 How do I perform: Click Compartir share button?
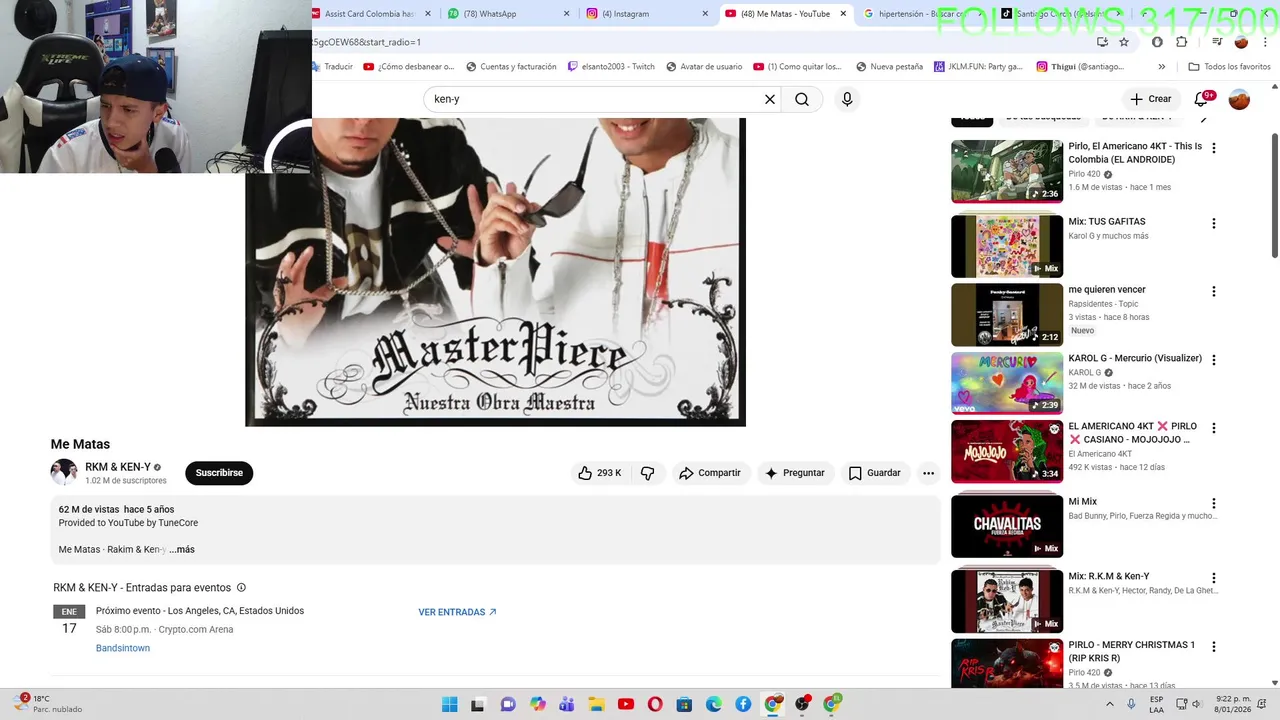pos(710,473)
